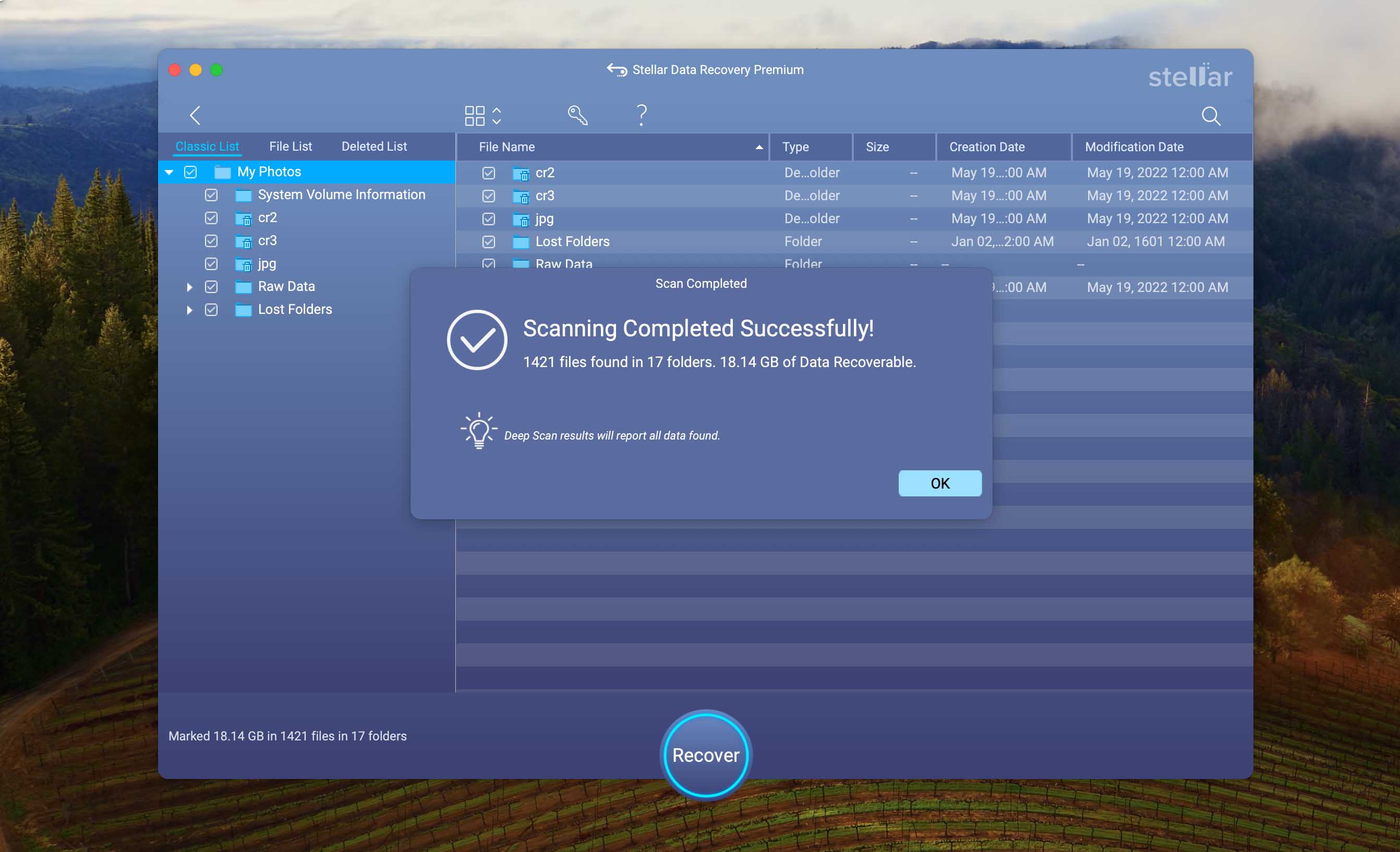
Task: Click 'Marked 18.14 GB in 1421 files' status text
Action: 287,736
